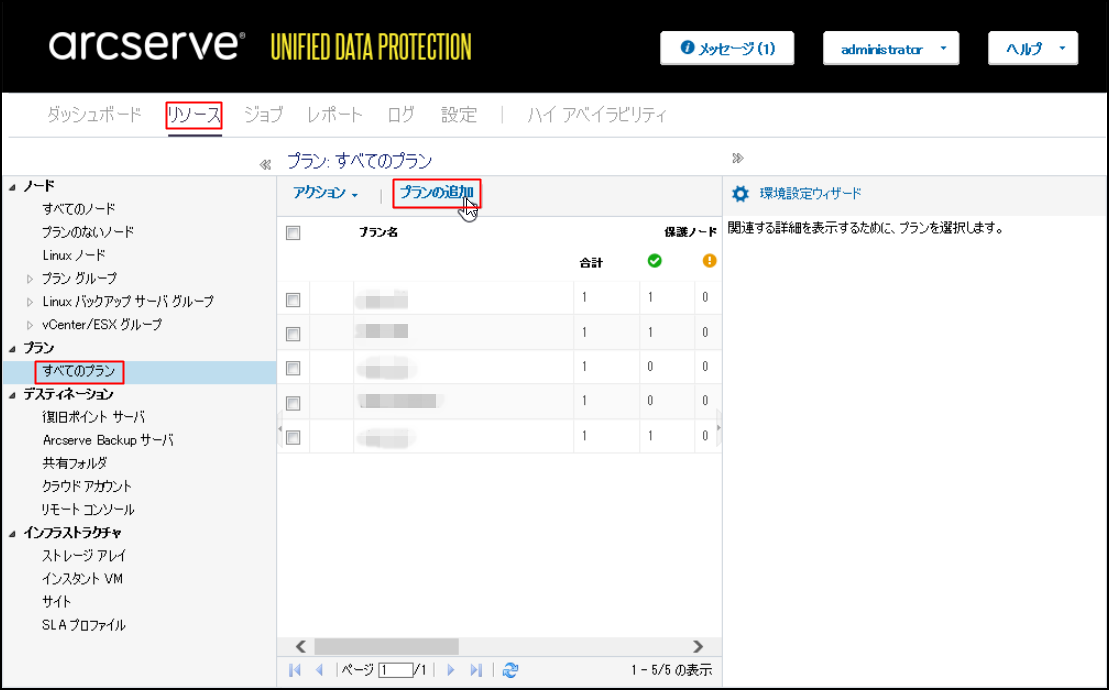The height and width of the screenshot is (690, 1109).
Task: Click the 環境設定ウィザード link
Action: [811, 194]
